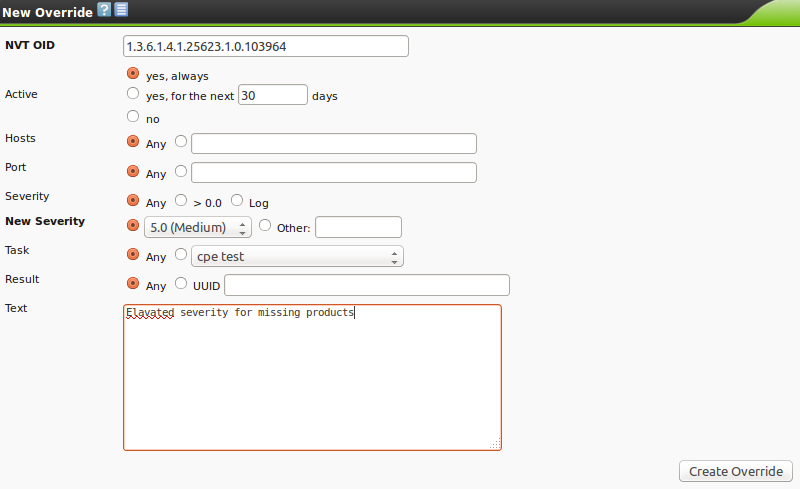Click the 'NVT OID' label
The width and height of the screenshot is (800, 489).
(x=30, y=45)
